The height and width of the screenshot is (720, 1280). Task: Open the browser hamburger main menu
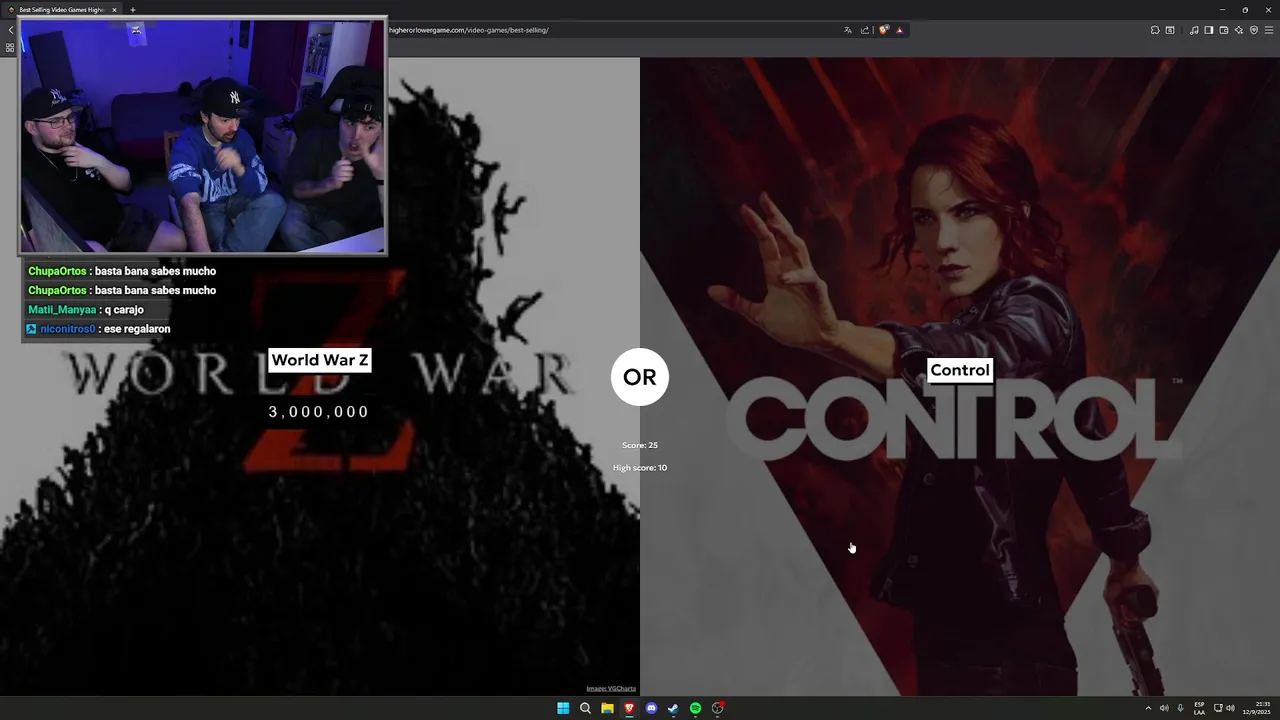click(1269, 30)
